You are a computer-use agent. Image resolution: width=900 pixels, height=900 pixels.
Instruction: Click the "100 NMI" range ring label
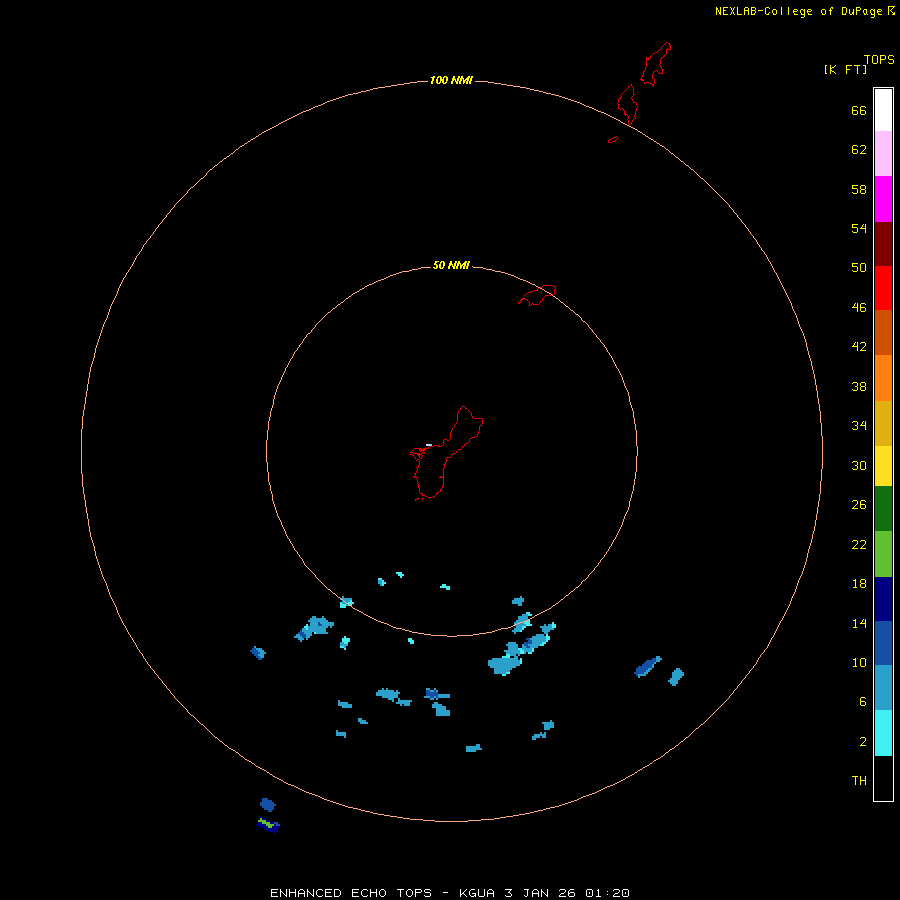click(451, 80)
